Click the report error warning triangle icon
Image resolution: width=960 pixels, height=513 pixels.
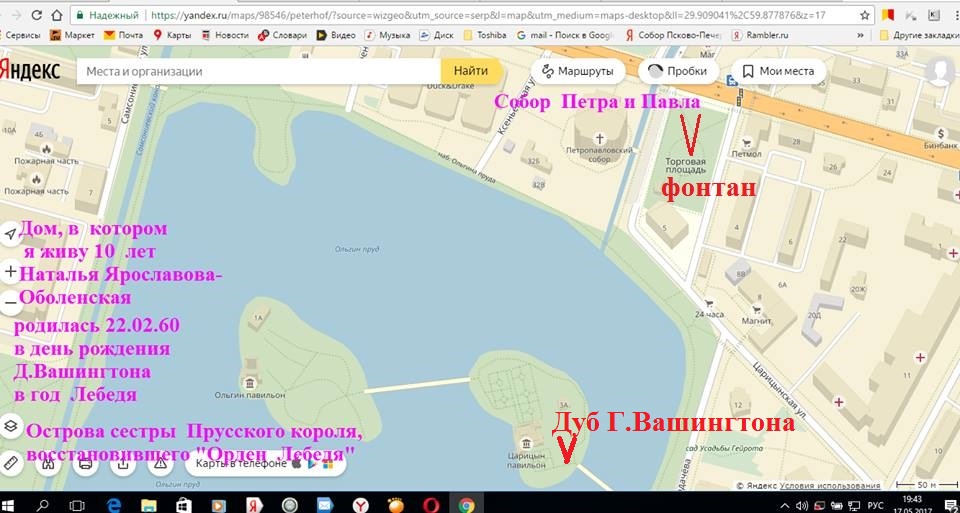pos(160,463)
